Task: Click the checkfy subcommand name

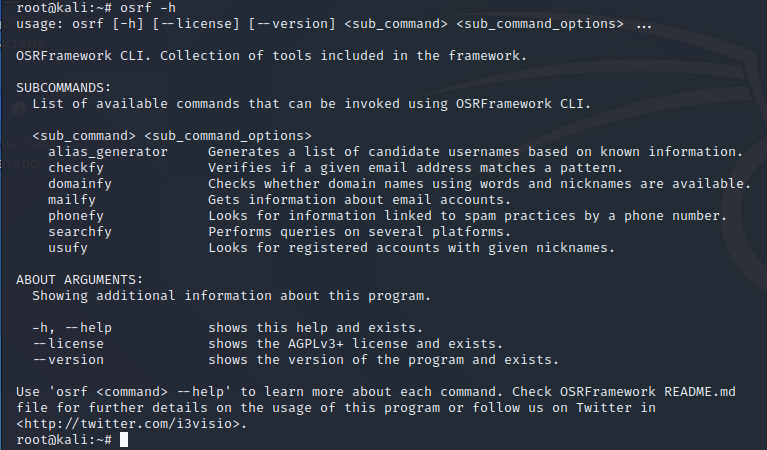Action: [x=76, y=168]
